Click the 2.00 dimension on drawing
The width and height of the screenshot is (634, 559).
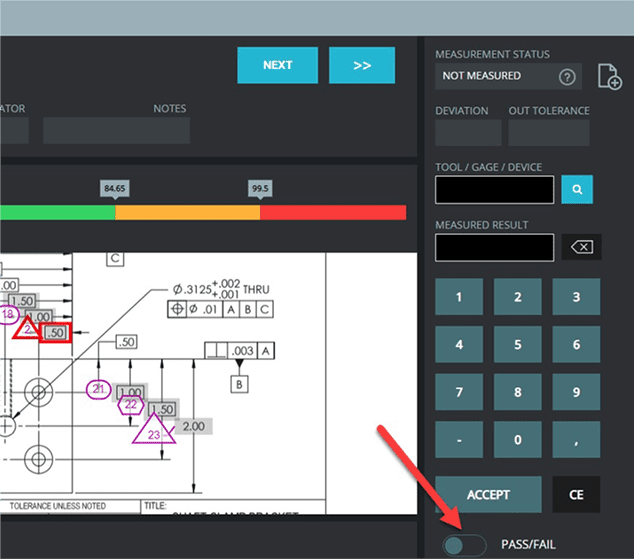[x=194, y=426]
